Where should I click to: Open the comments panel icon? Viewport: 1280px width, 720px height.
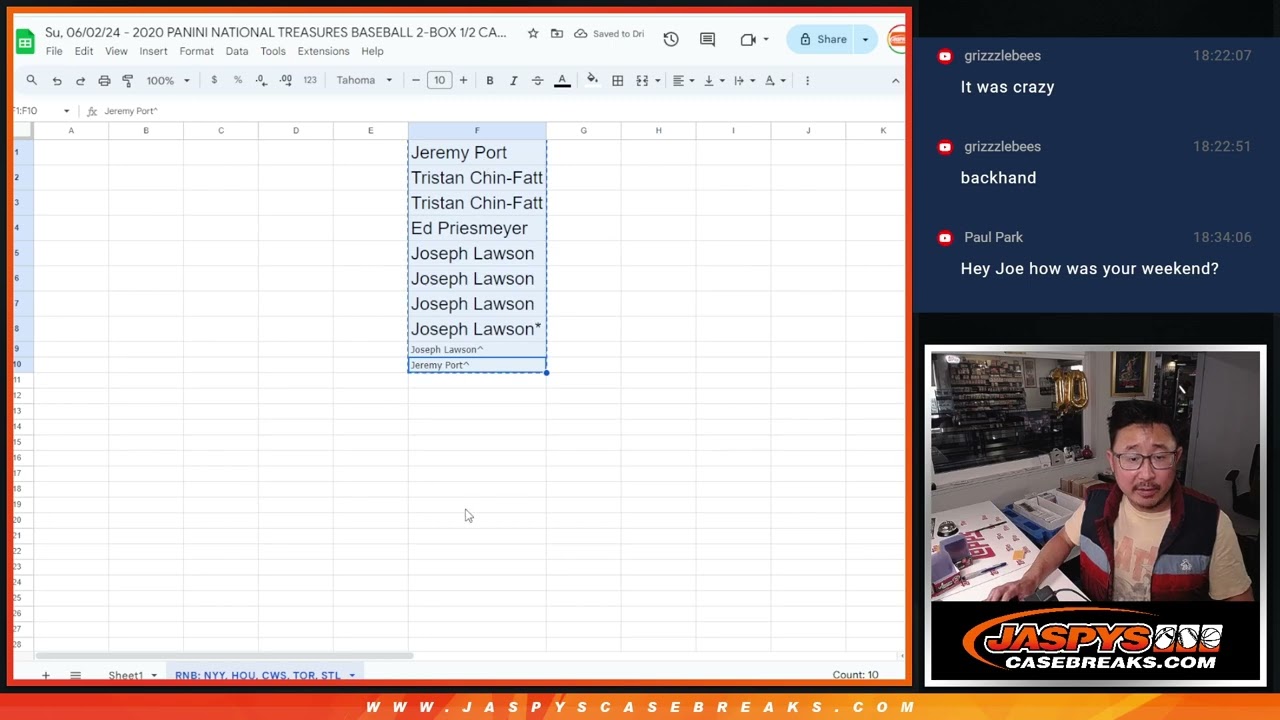tap(708, 39)
